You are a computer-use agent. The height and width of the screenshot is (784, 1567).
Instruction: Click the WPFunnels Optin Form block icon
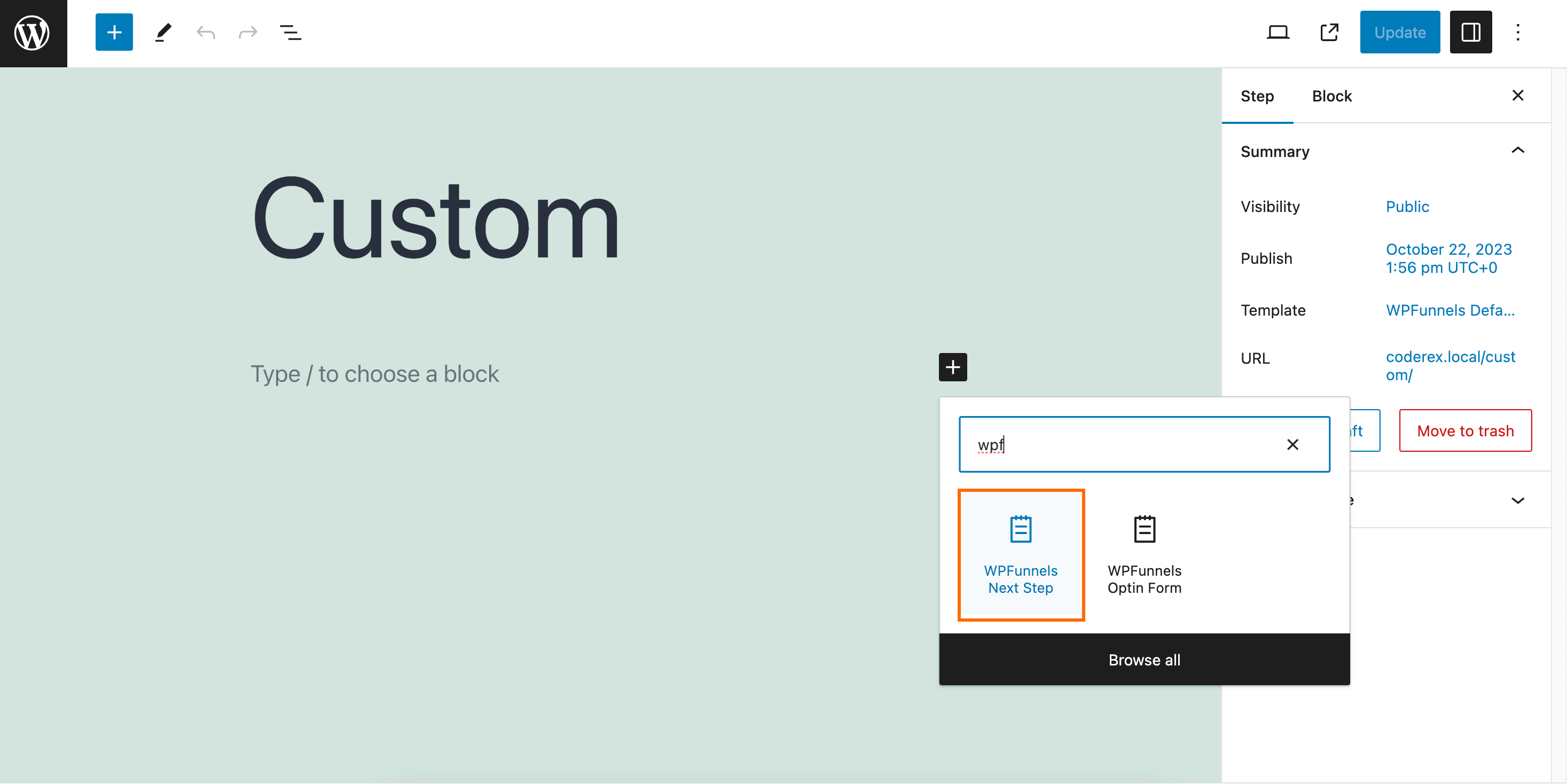(1145, 528)
